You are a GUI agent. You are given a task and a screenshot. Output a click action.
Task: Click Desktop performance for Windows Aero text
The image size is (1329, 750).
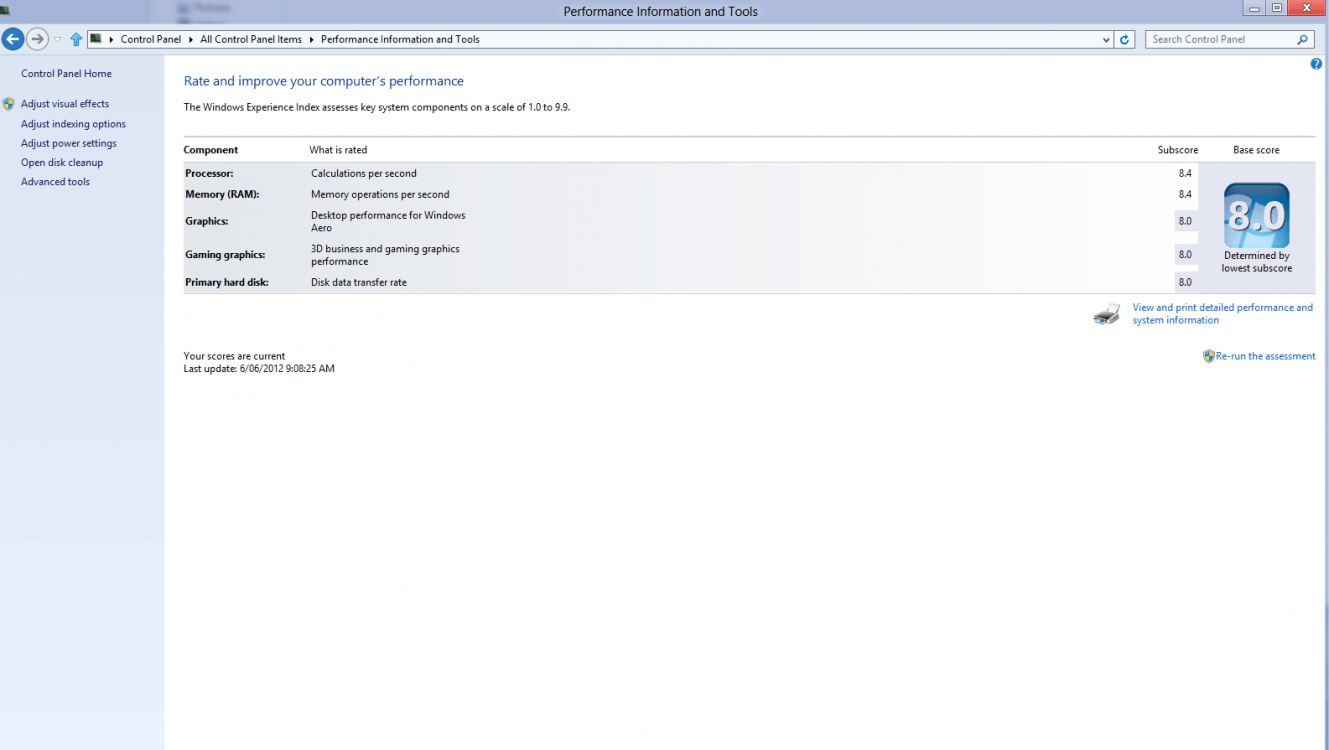click(x=388, y=221)
